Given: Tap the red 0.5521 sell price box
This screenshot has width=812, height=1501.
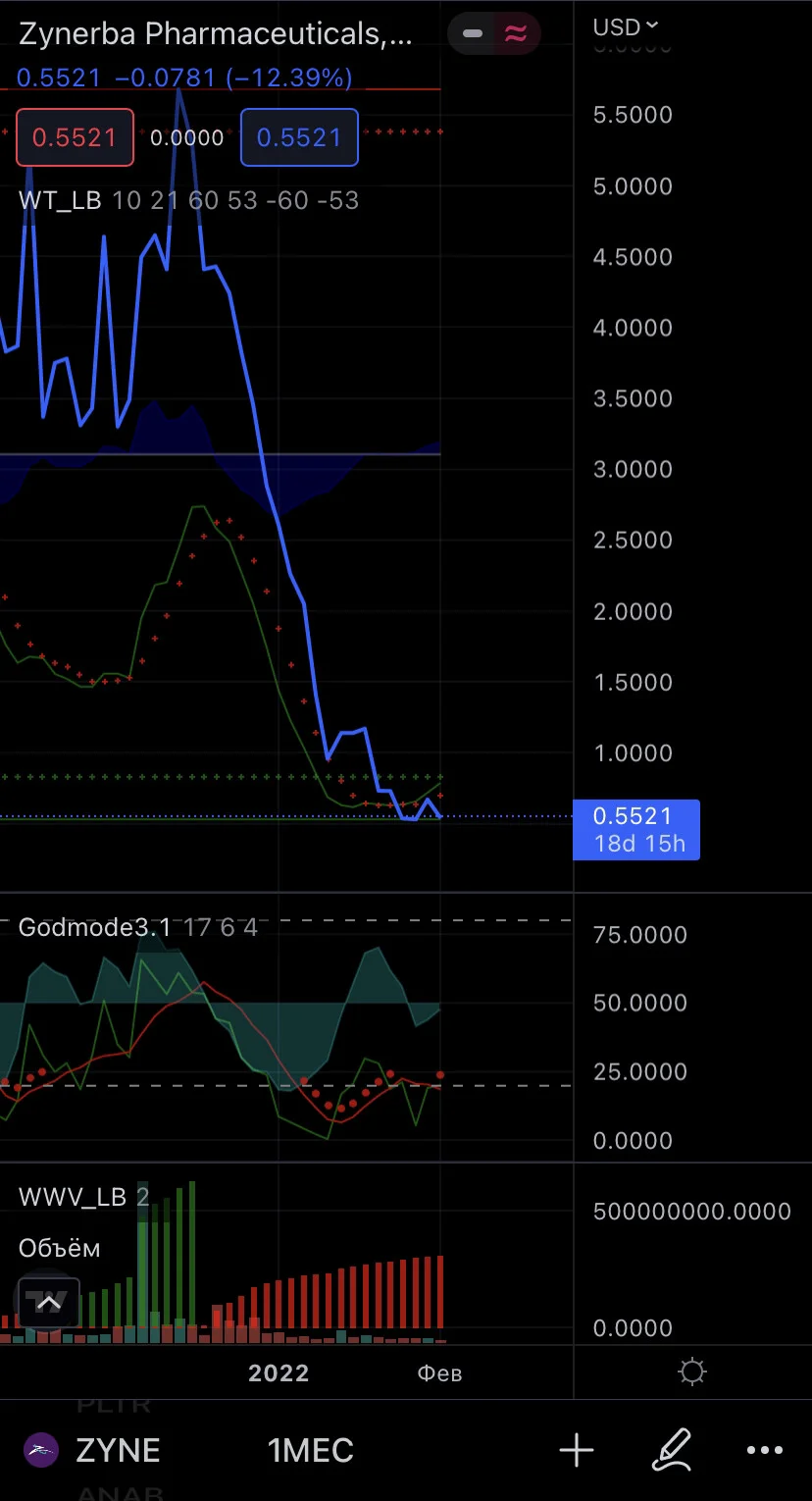Looking at the screenshot, I should (75, 137).
